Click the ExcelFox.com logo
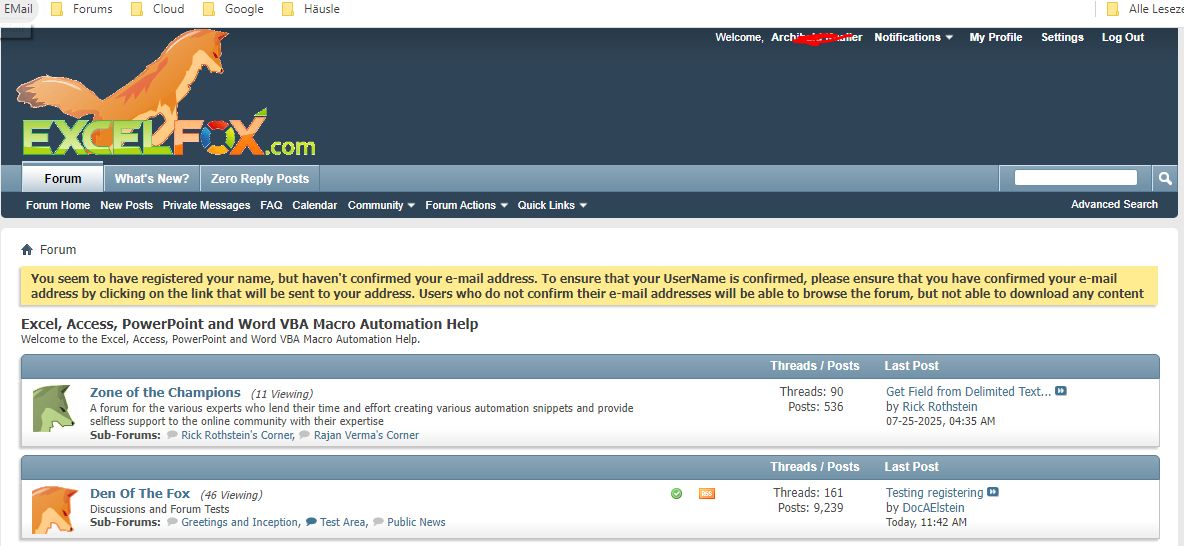Screen dimensions: 1184x546 (x=165, y=94)
